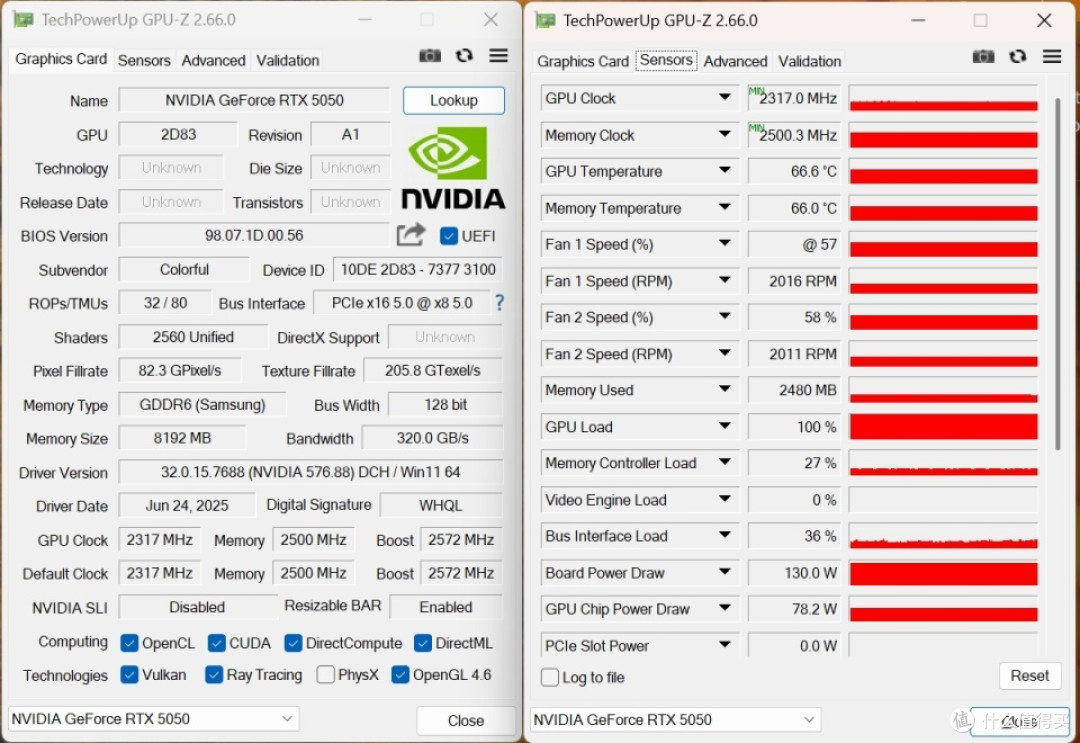Viewport: 1080px width, 743px height.
Task: Open the Fan 1 Speed (RPM) dropdown arrow
Action: pos(725,280)
